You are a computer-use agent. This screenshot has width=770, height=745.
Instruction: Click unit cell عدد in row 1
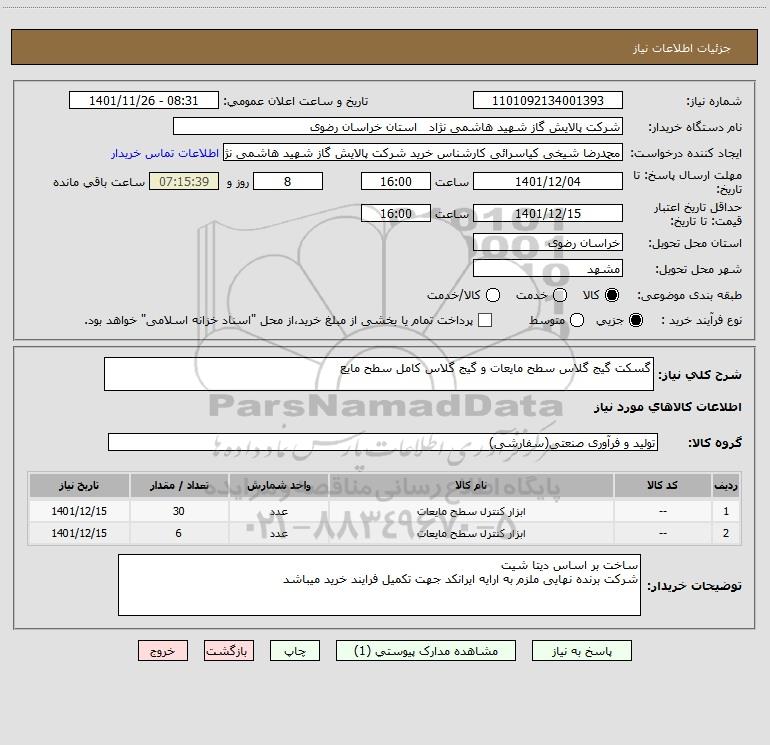(278, 511)
